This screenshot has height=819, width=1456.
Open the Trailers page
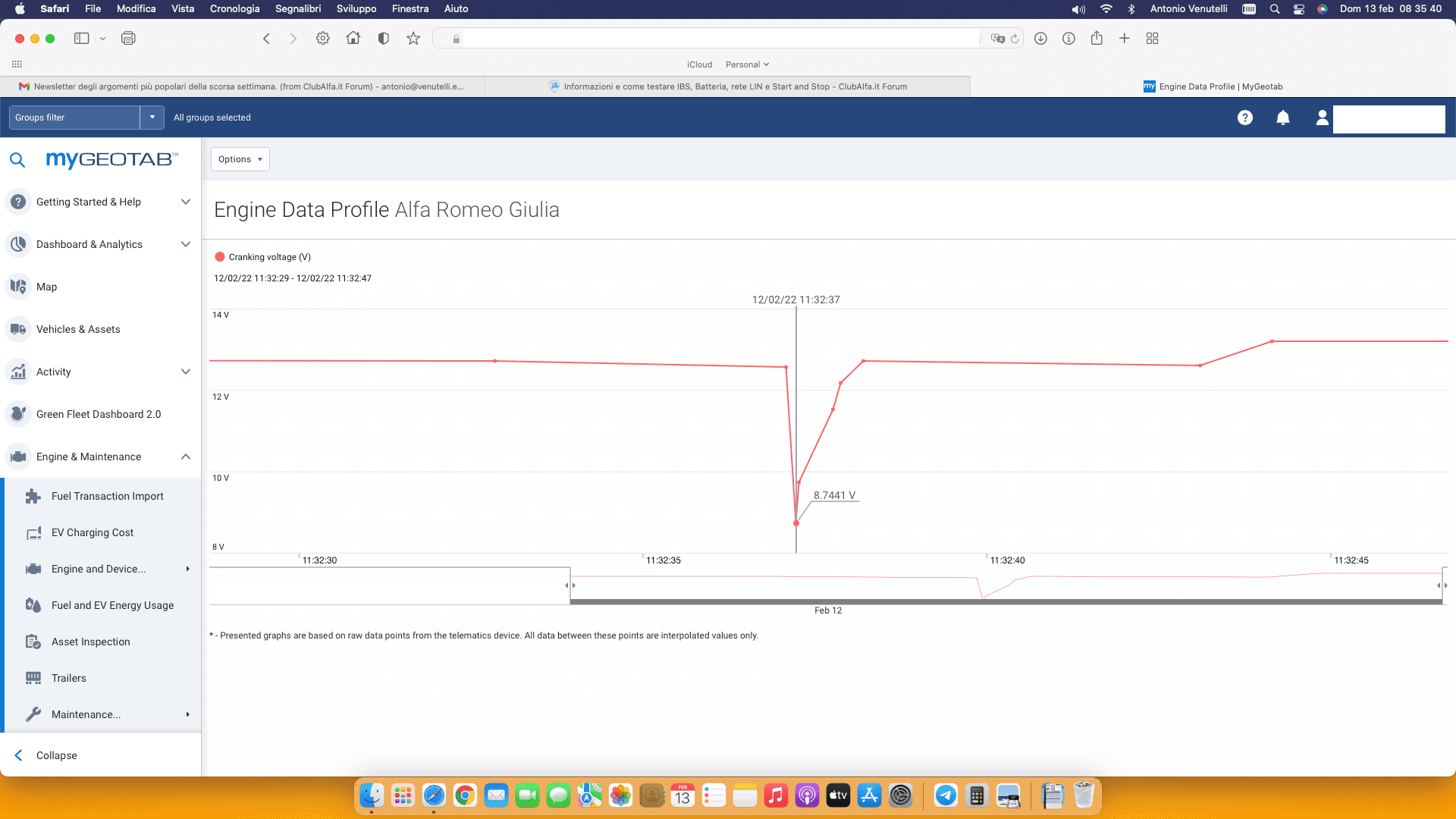pyautogui.click(x=69, y=678)
